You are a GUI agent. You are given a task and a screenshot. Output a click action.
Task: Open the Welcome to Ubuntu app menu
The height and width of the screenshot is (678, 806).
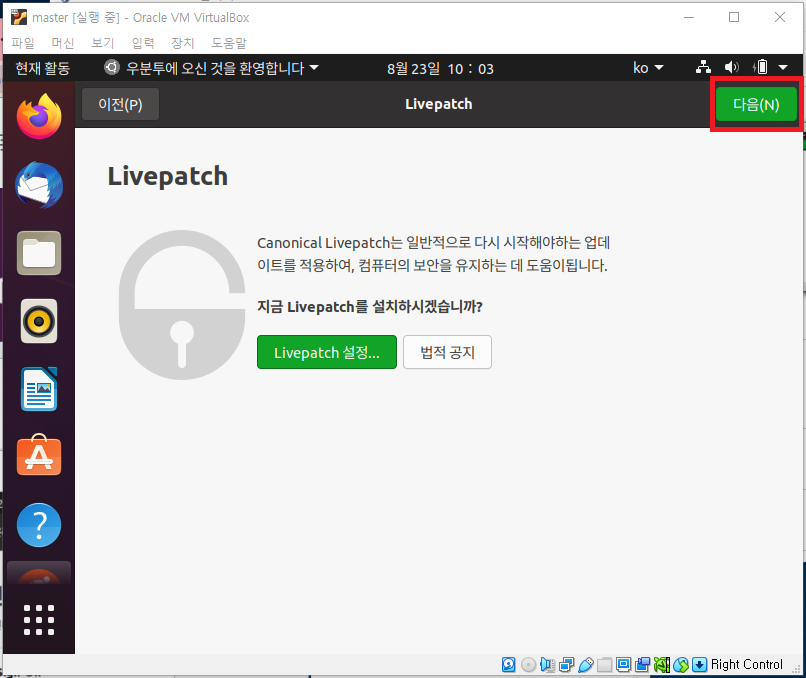click(x=211, y=68)
